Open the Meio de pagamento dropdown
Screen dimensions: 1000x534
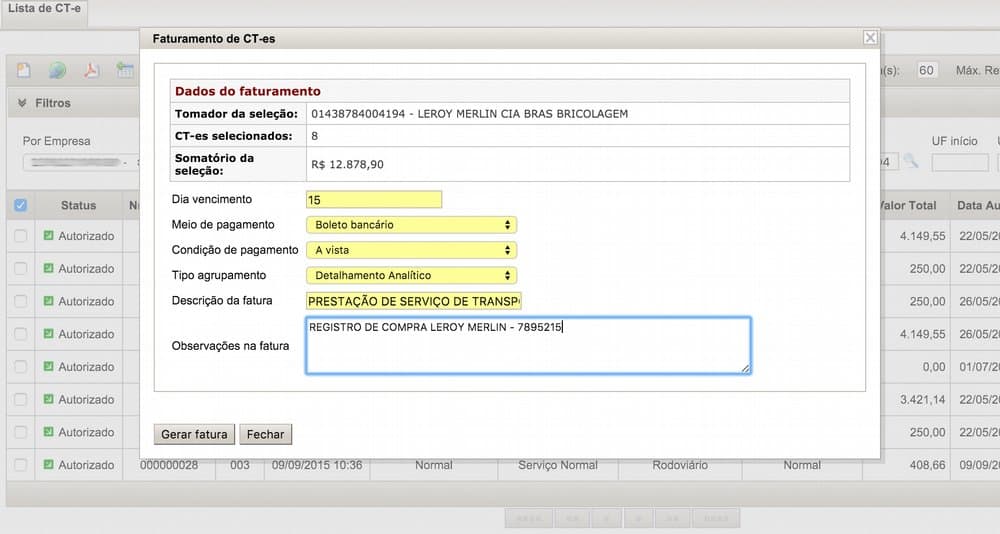point(411,225)
